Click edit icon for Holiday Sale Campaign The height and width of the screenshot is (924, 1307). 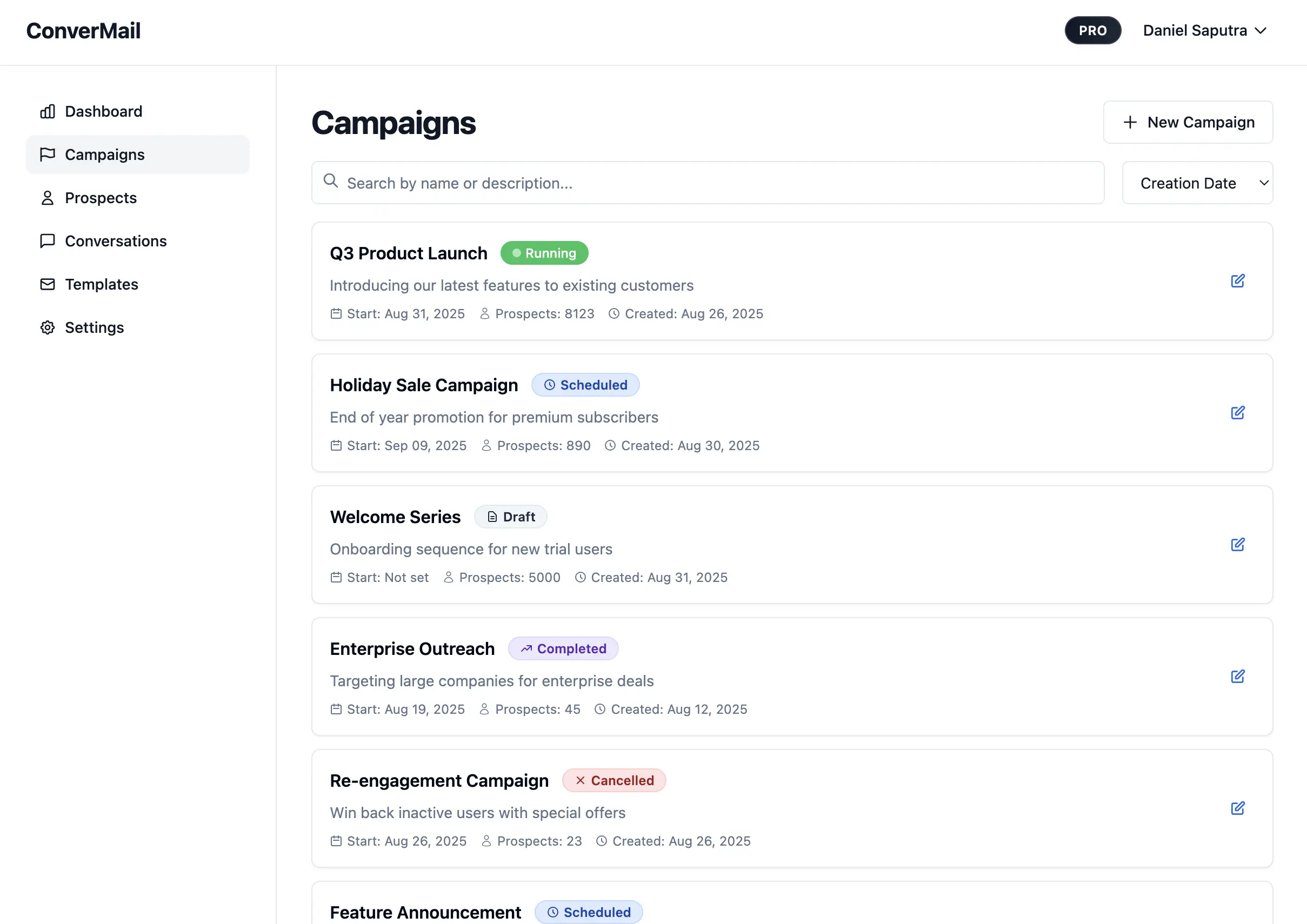click(1238, 413)
